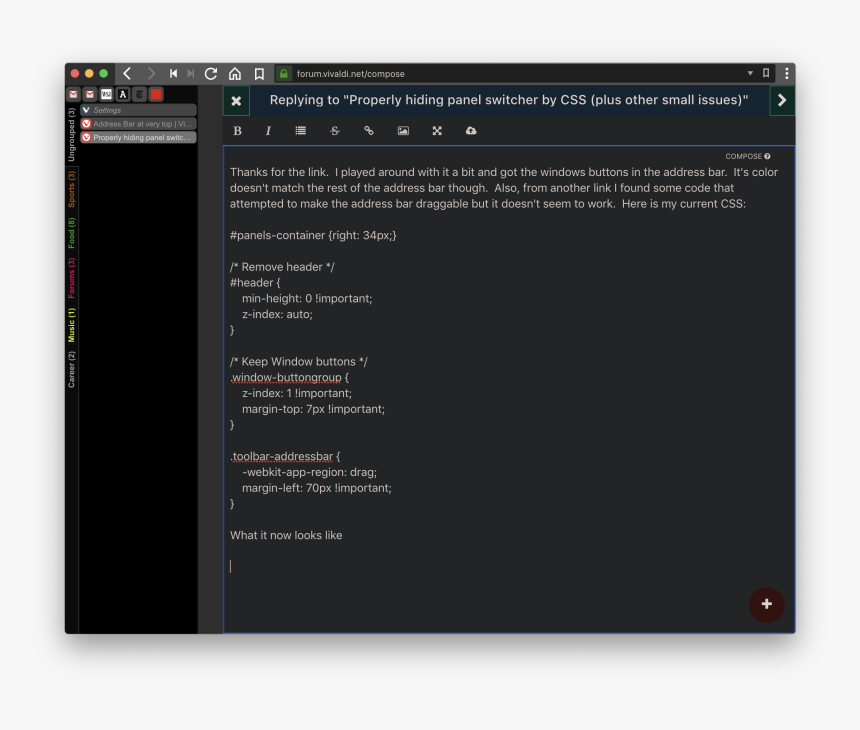This screenshot has width=860, height=730.
Task: Open the three-dot browser menu
Action: tap(787, 73)
